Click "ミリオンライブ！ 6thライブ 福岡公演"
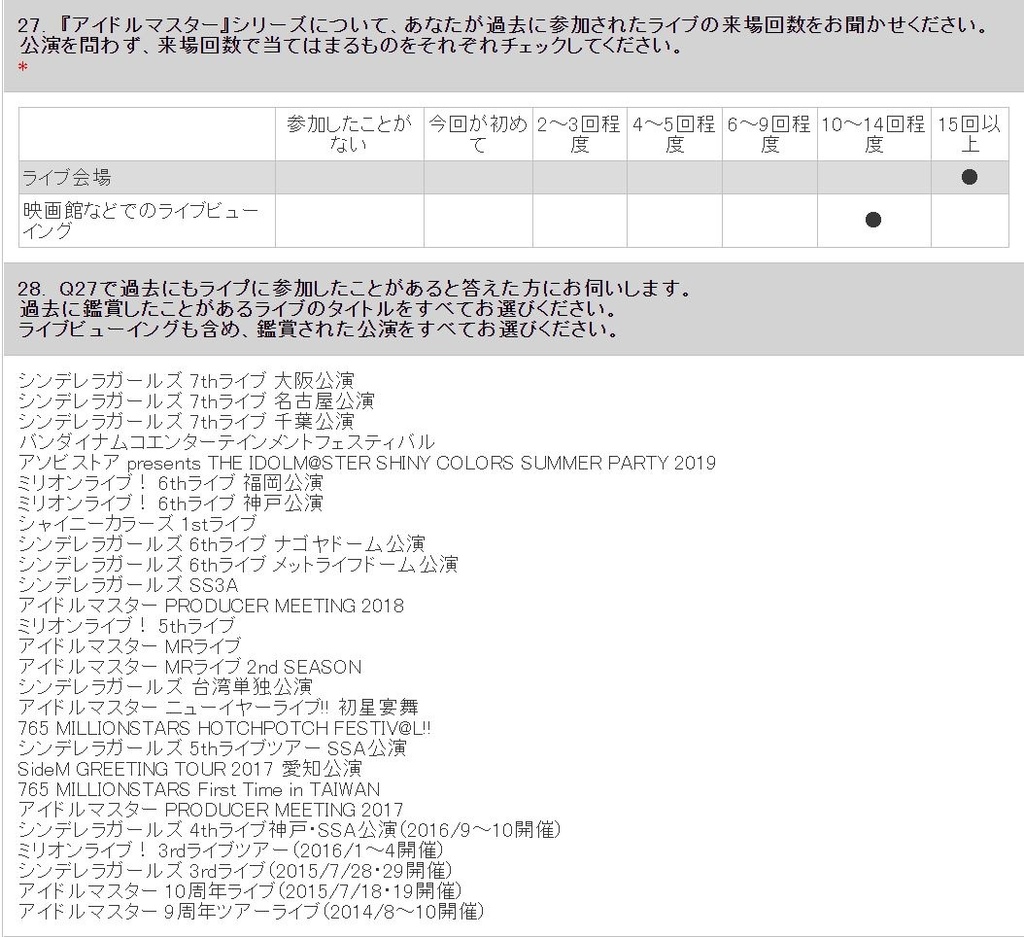The height and width of the screenshot is (937, 1024). point(171,483)
